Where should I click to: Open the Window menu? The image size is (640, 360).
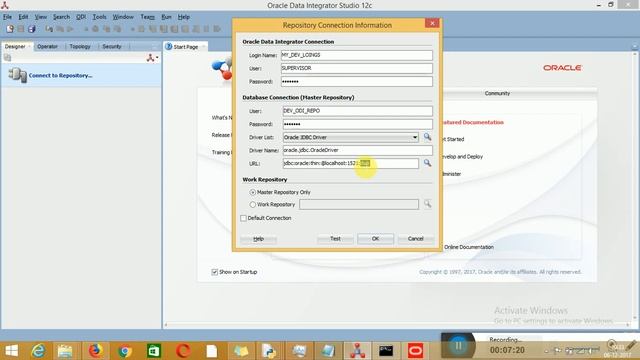(x=123, y=17)
